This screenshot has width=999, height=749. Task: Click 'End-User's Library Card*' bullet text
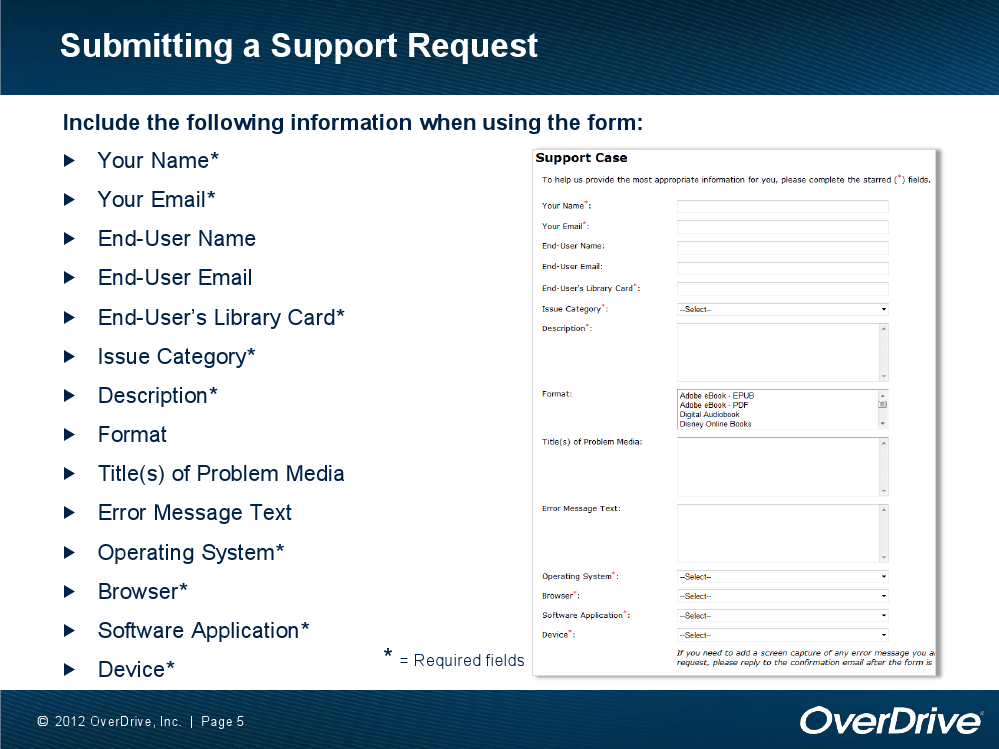221,317
